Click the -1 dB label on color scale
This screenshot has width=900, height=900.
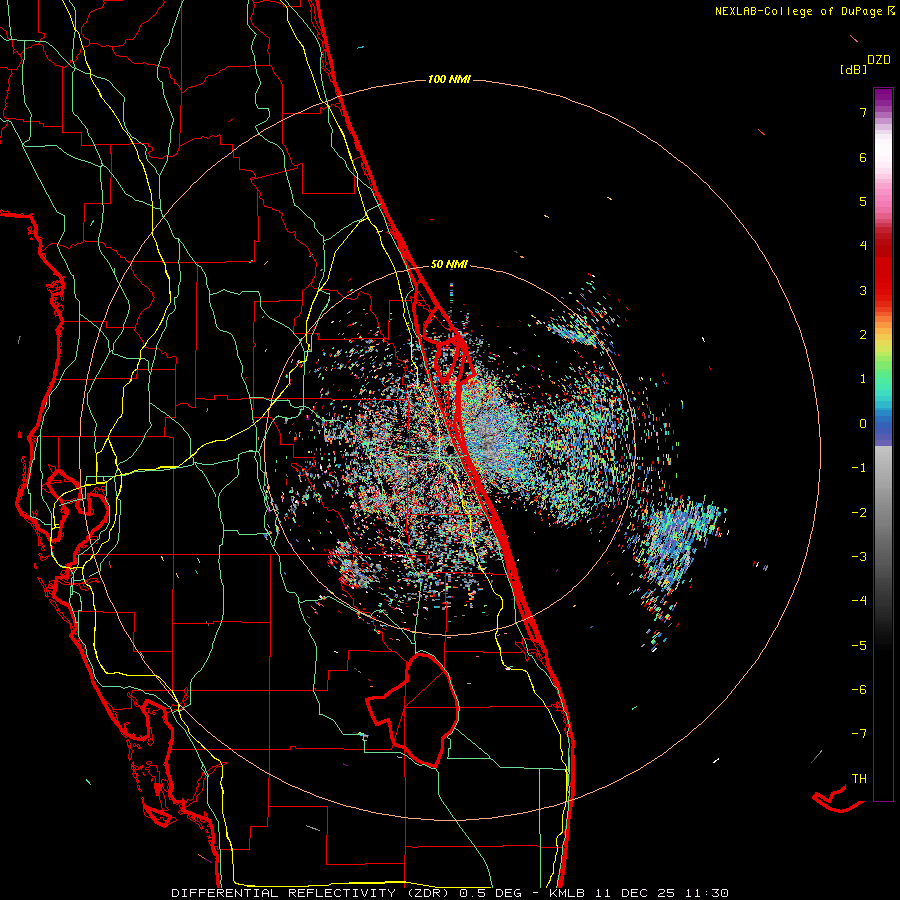[859, 468]
